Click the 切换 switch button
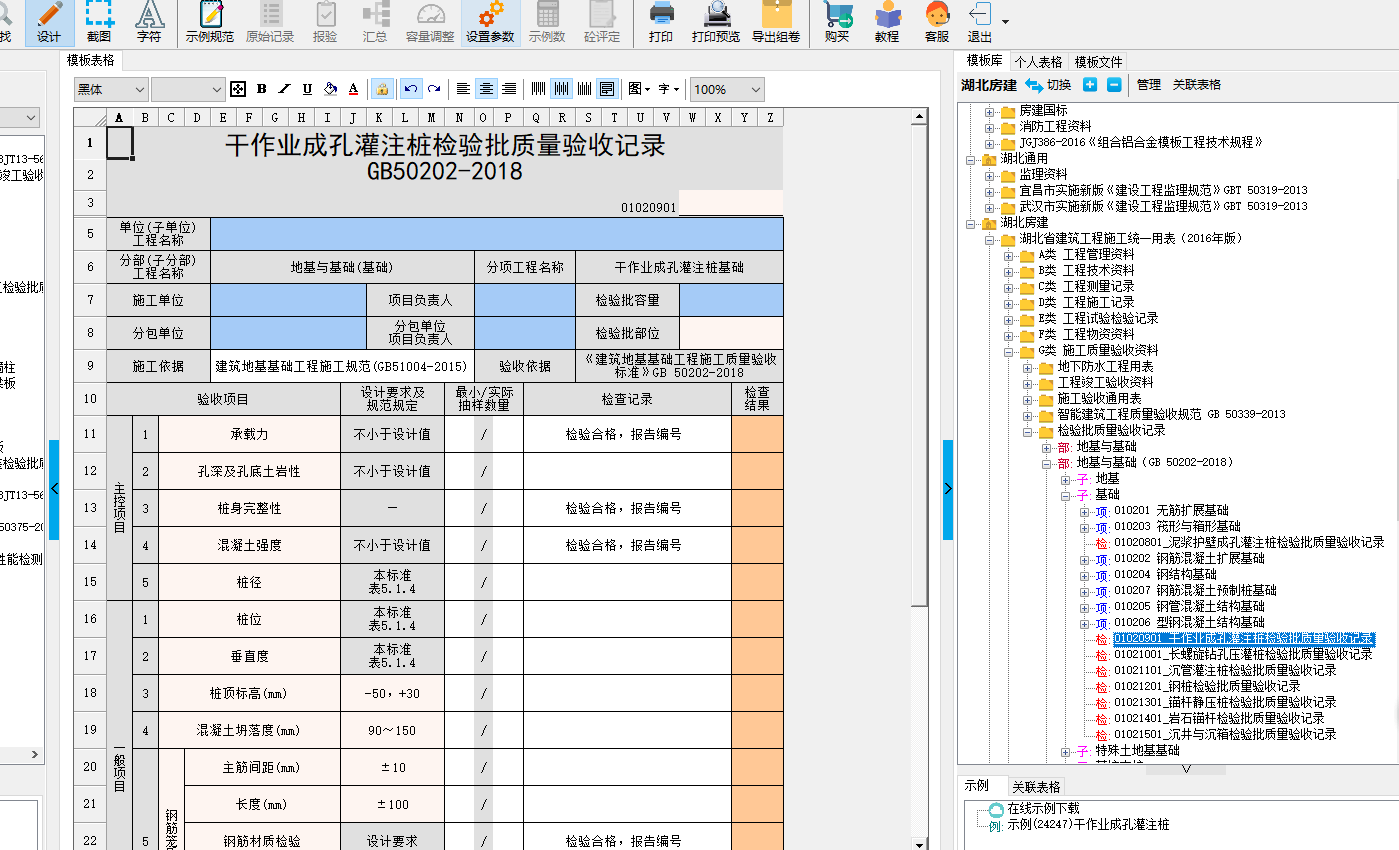The width and height of the screenshot is (1399, 850). click(x=1048, y=85)
